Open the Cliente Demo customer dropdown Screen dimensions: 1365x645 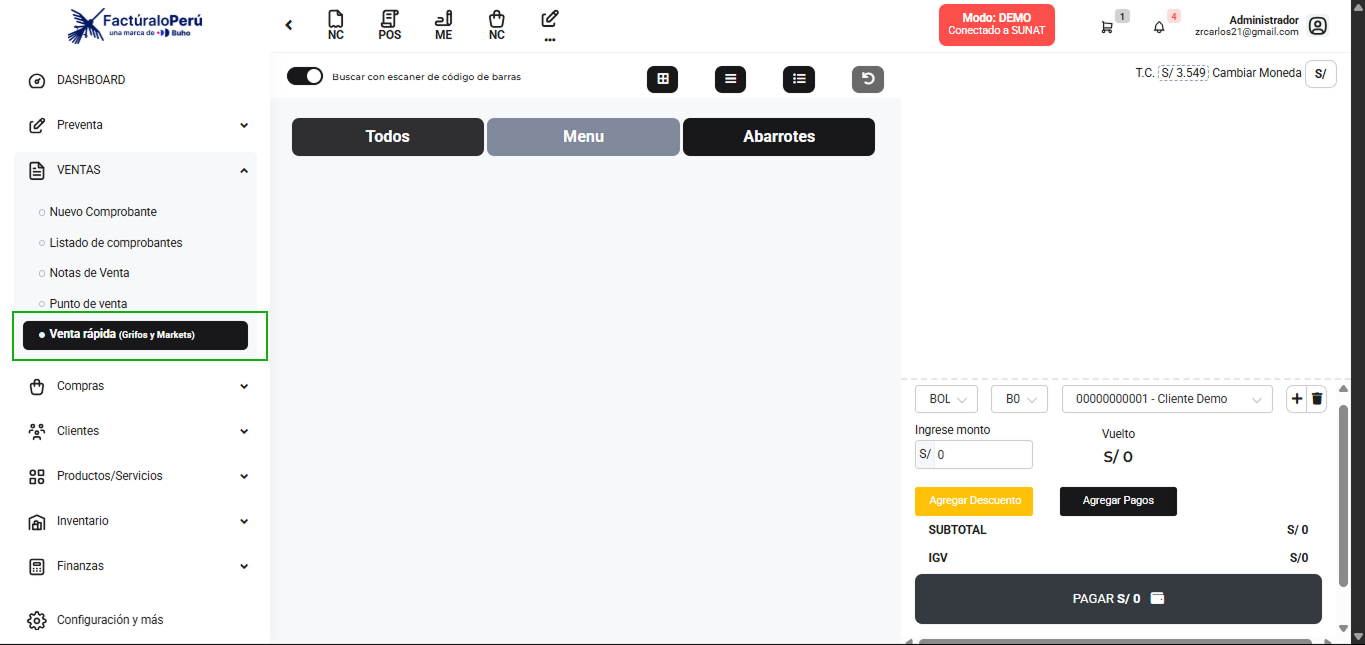coord(1167,399)
